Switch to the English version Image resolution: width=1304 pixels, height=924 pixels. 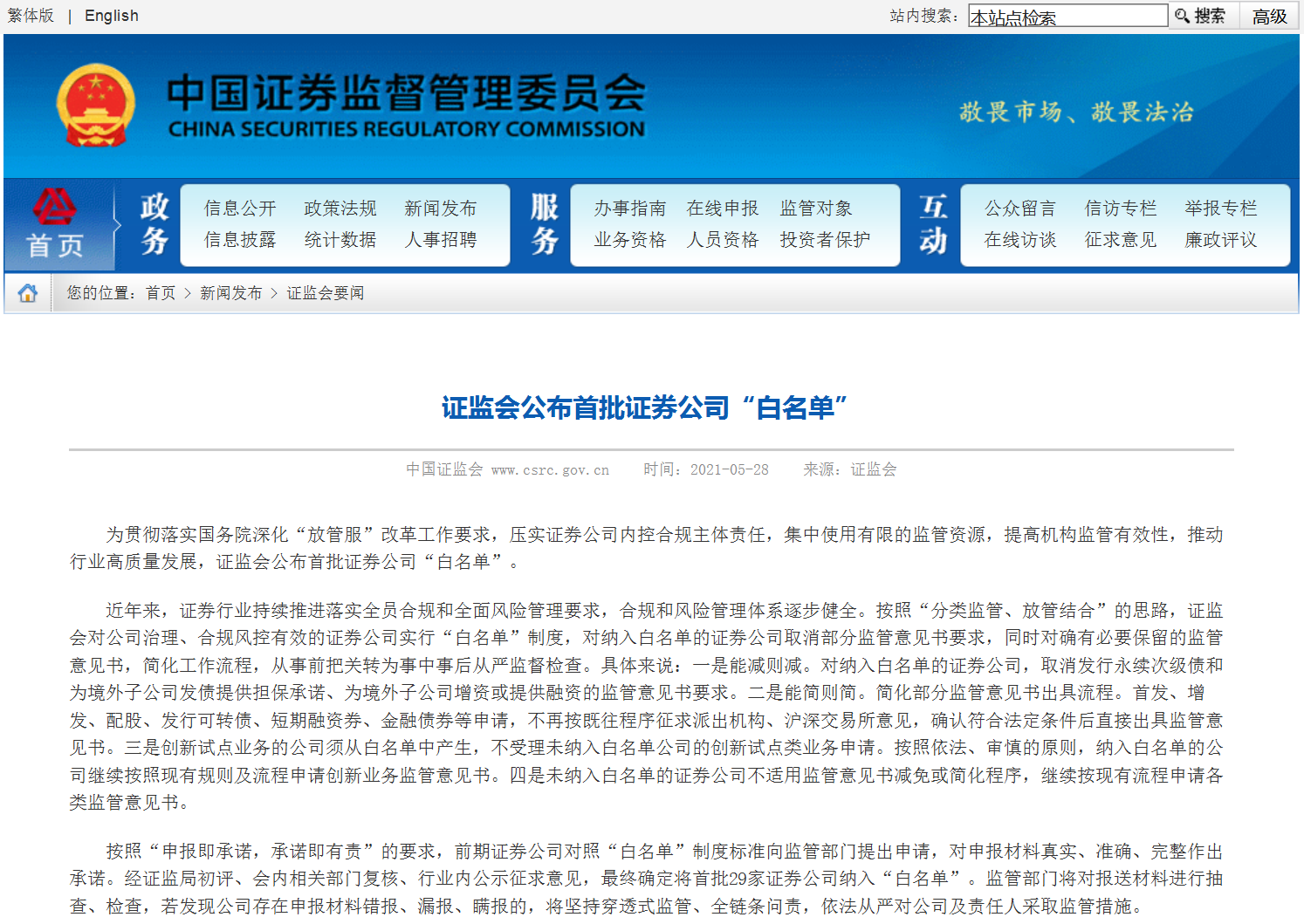112,16
